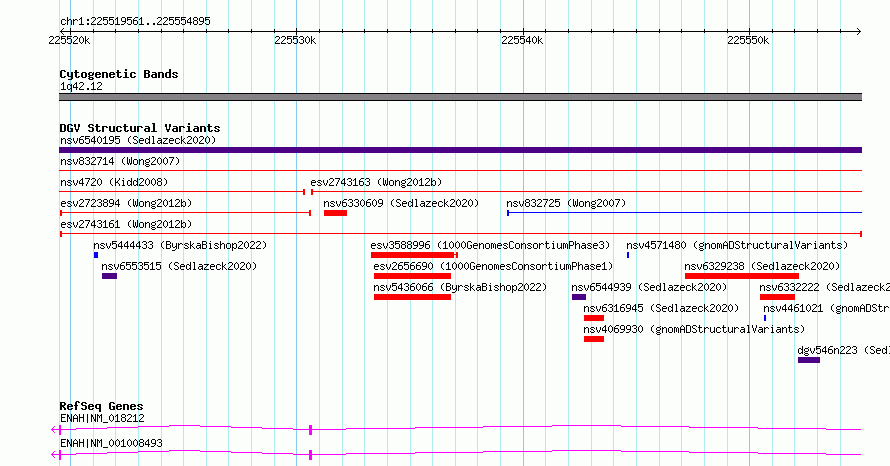The width and height of the screenshot is (890, 466).
Task: Click the purple dgv546n223 variant bar
Action: pos(809,360)
